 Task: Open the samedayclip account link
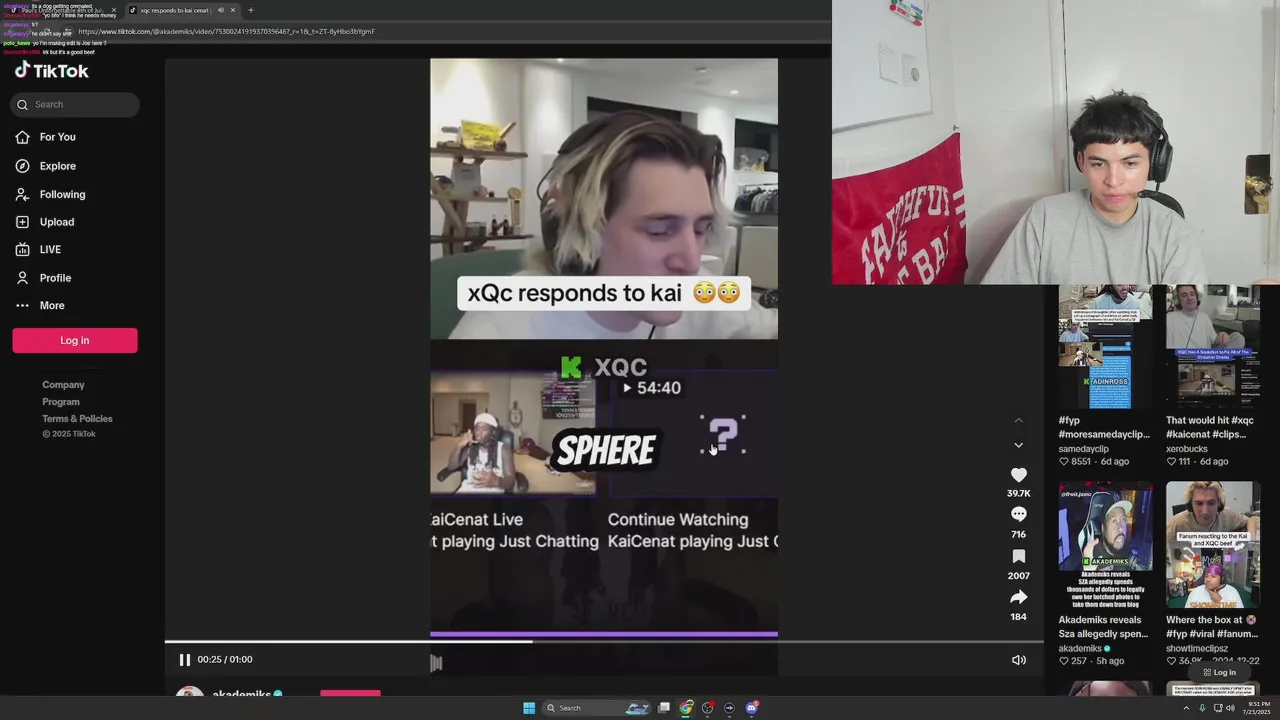1084,449
